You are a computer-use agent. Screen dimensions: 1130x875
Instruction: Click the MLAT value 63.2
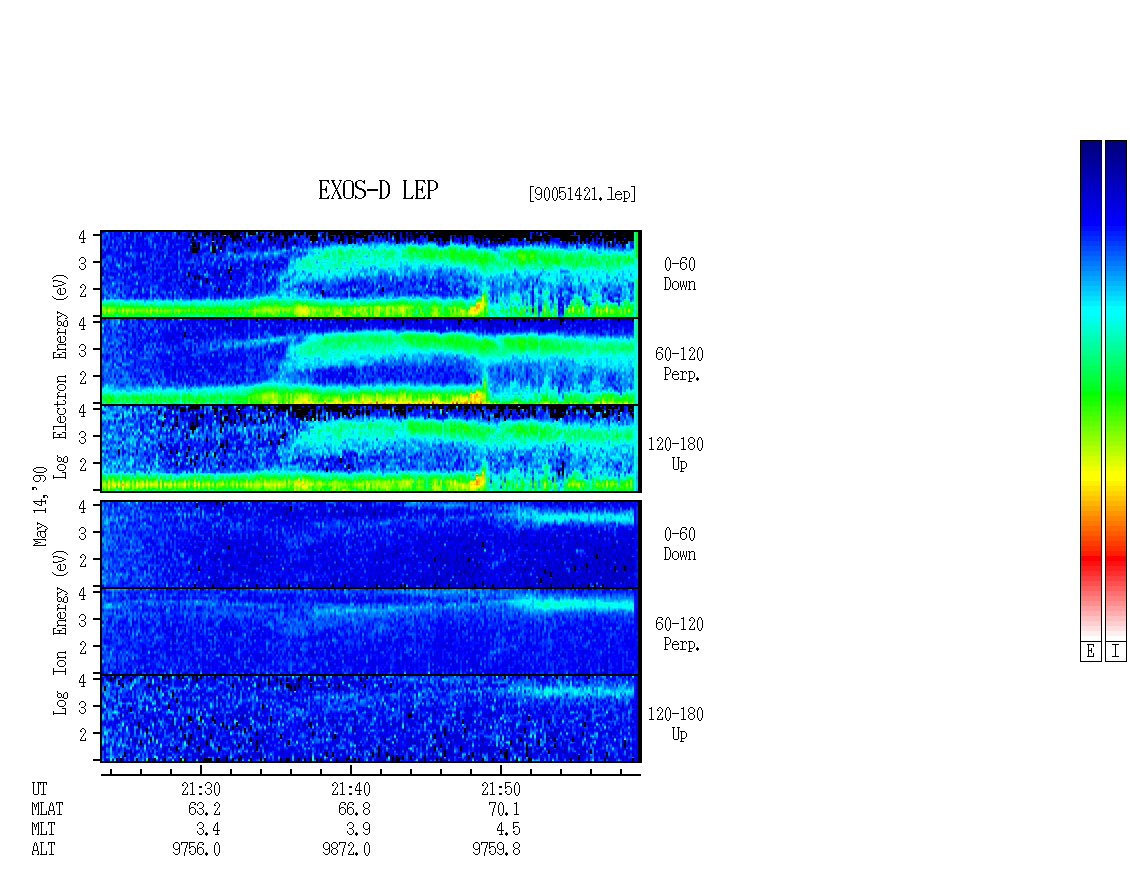point(204,809)
